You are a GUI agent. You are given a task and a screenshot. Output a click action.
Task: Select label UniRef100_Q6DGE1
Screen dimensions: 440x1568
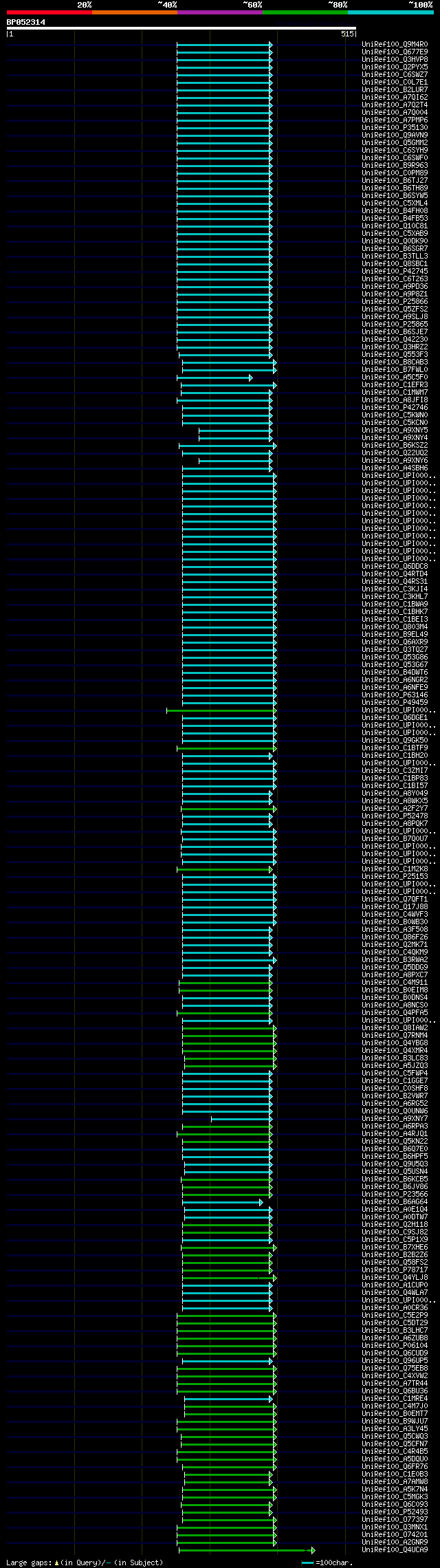coord(395,718)
